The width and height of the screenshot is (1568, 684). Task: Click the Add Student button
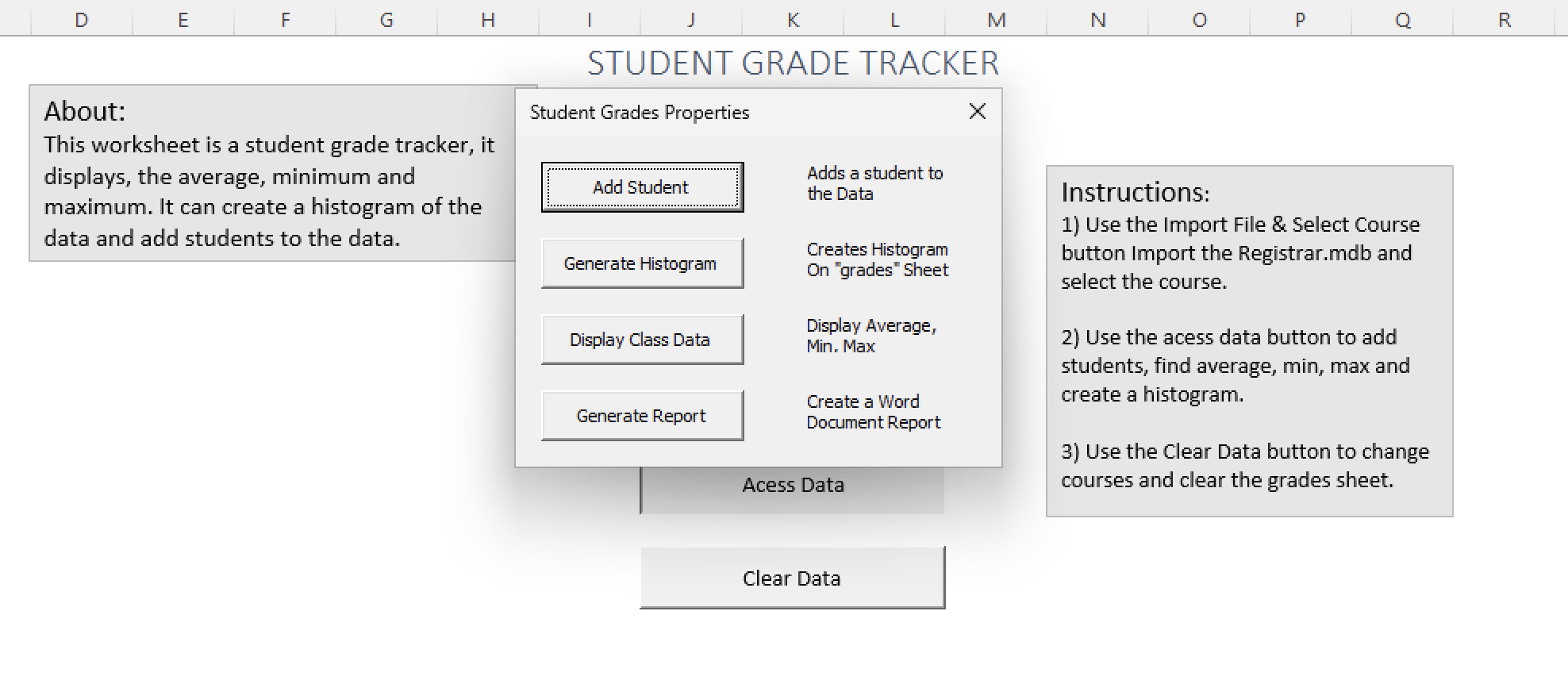pyautogui.click(x=642, y=187)
